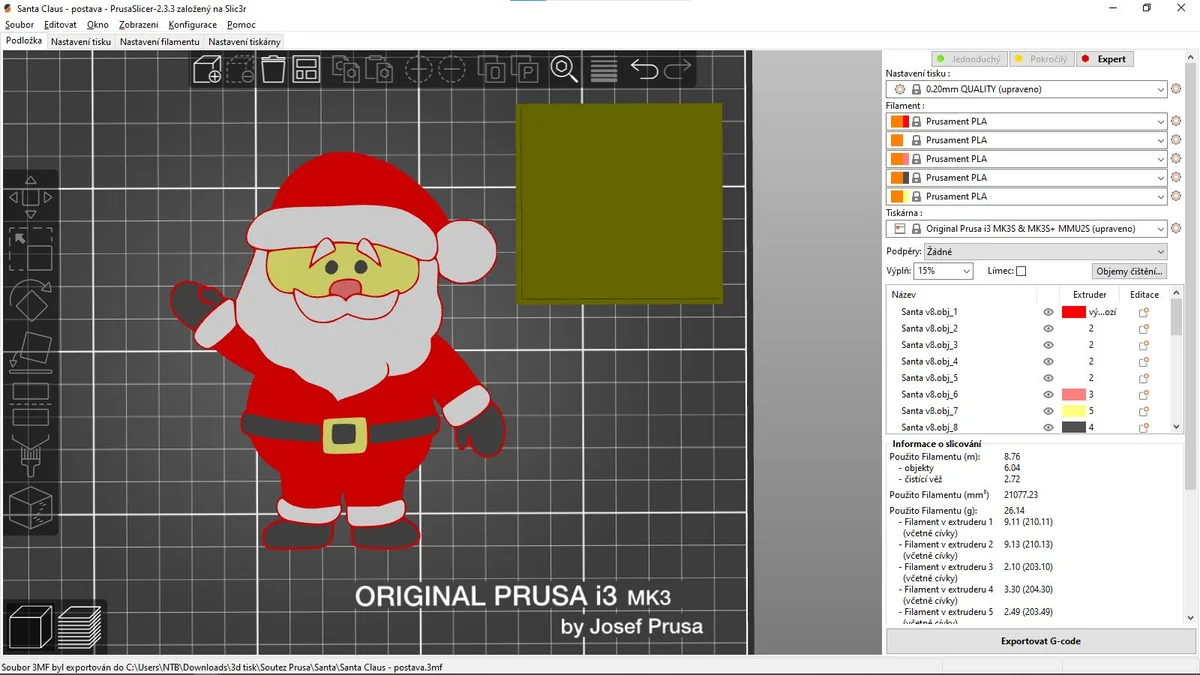Switch to Nastavení filamentu tab
Image resolution: width=1200 pixels, height=675 pixels.
160,42
